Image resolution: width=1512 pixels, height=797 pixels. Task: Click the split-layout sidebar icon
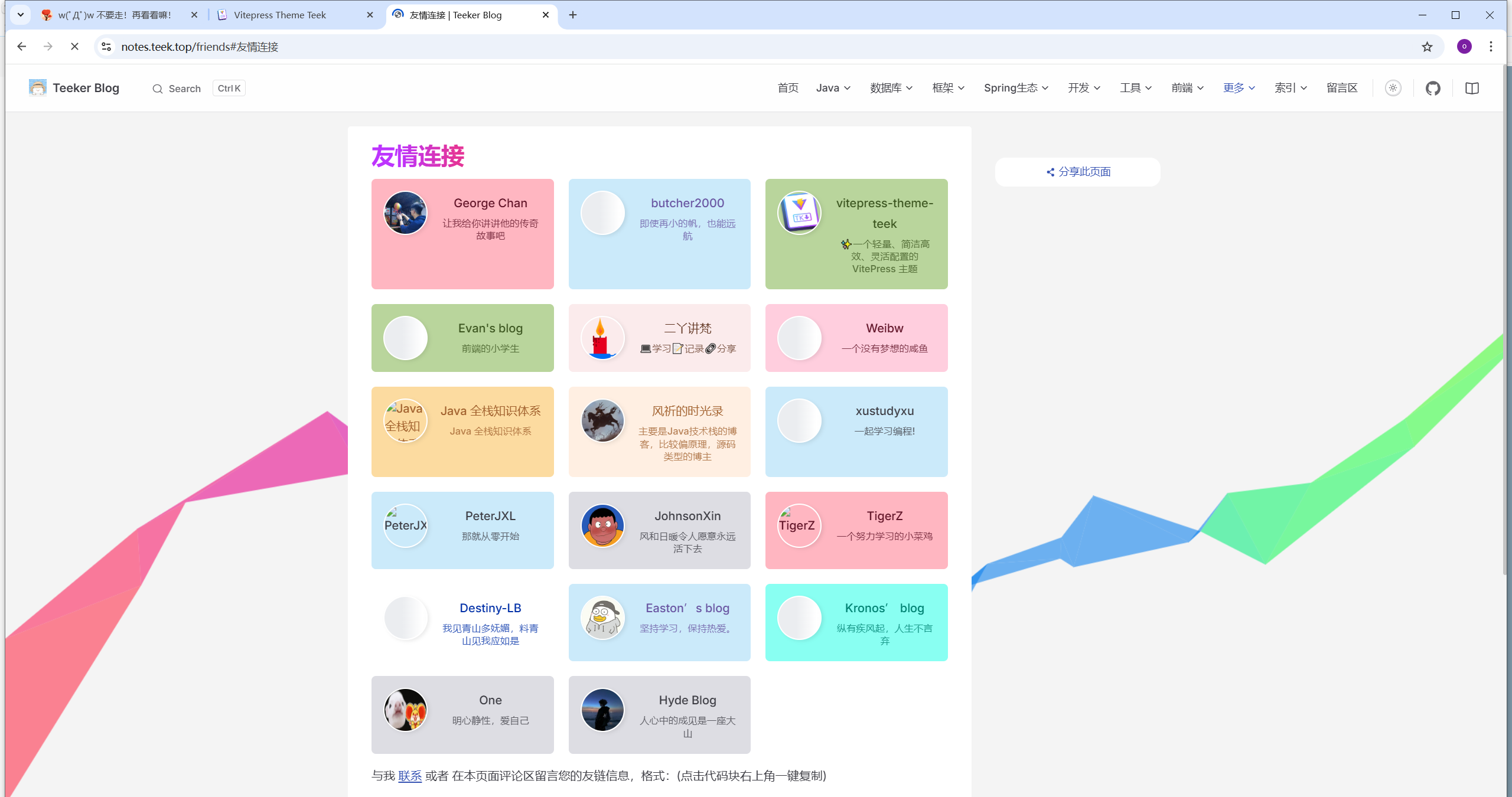(1472, 89)
